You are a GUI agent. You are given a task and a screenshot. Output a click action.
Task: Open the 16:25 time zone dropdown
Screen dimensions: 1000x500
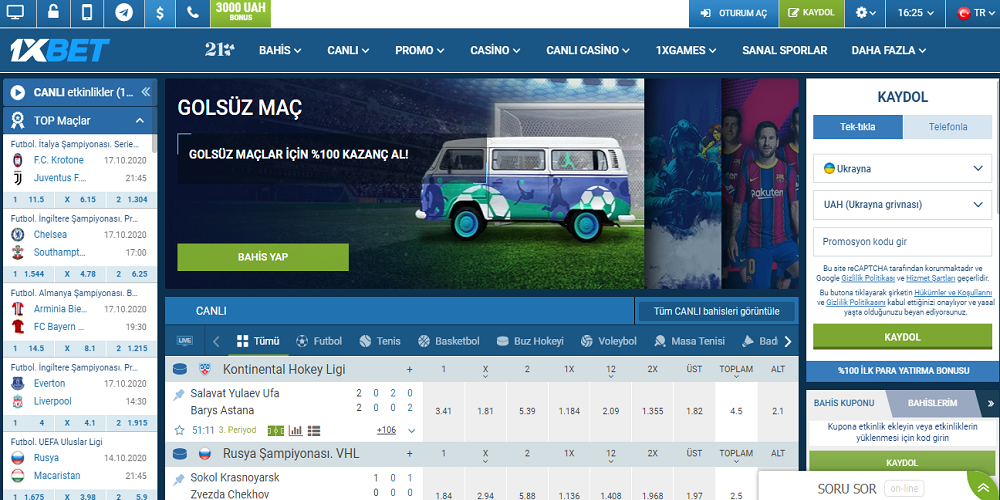point(915,13)
